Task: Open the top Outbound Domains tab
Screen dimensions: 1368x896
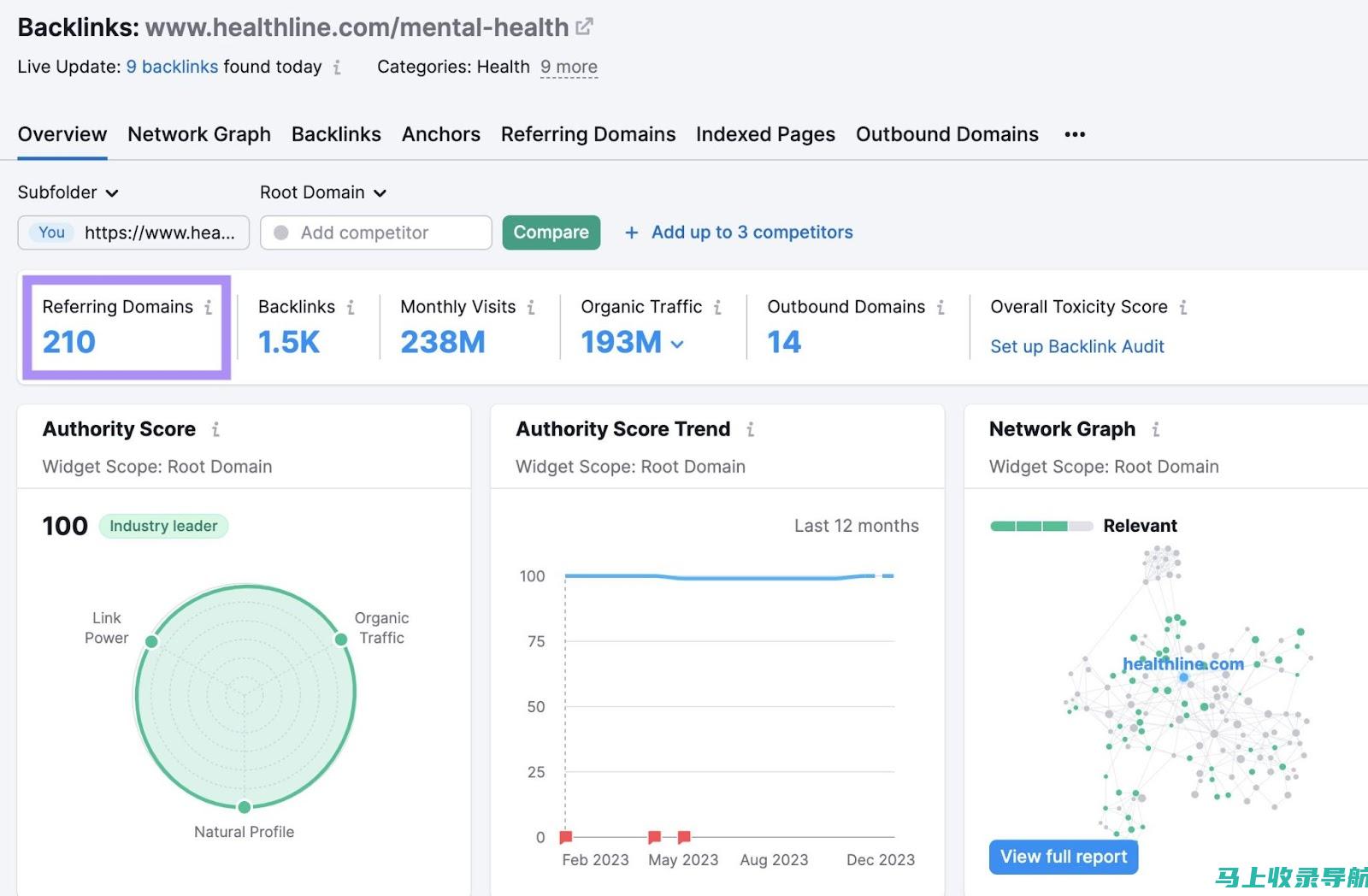Action: tap(947, 134)
